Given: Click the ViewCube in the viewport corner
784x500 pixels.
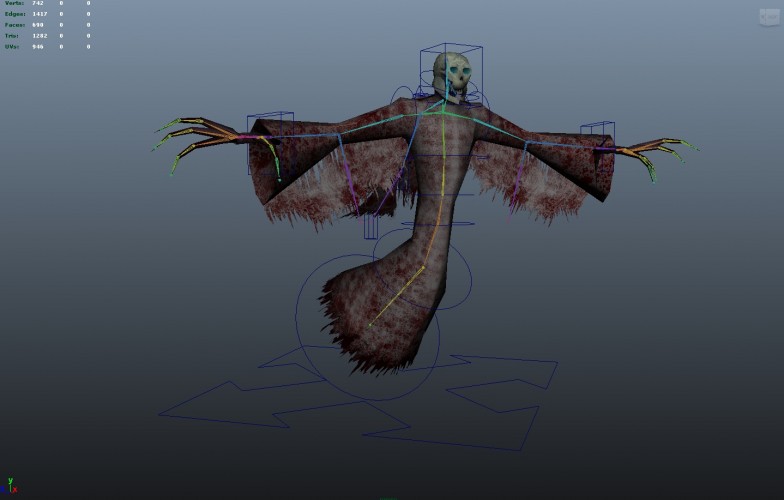Looking at the screenshot, I should coord(770,18).
